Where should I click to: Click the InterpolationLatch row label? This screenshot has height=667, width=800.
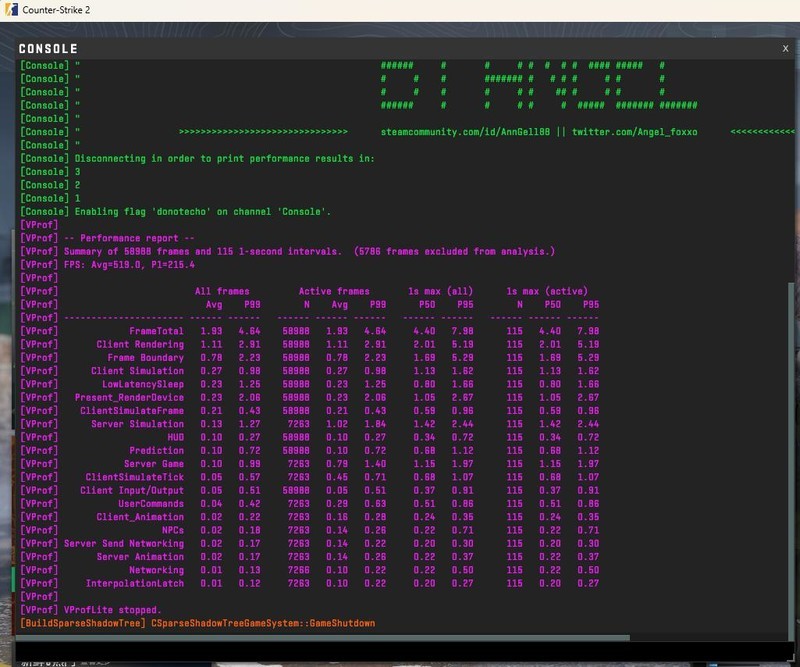click(135, 583)
